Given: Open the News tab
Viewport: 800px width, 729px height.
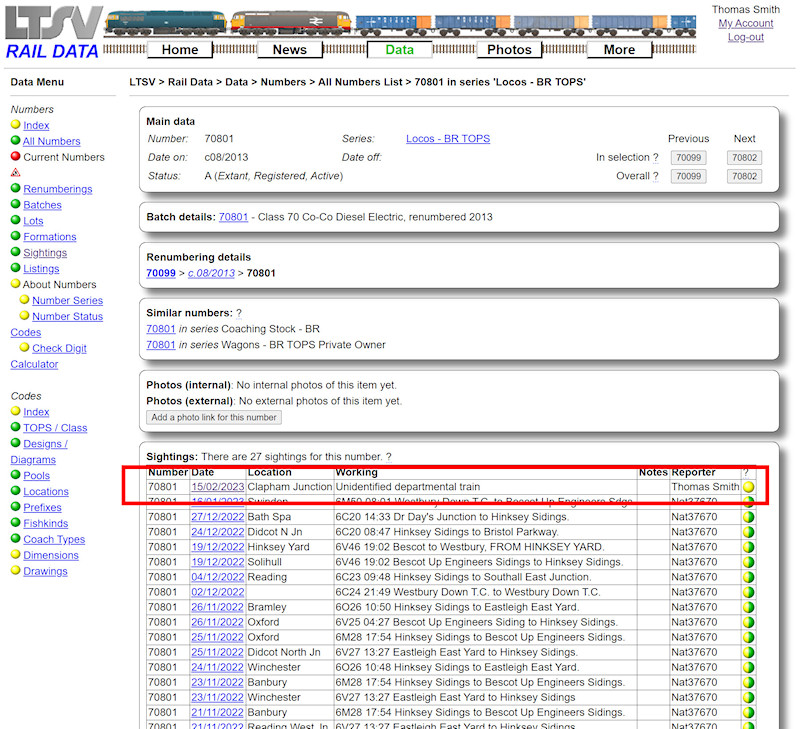Looking at the screenshot, I should 289,49.
